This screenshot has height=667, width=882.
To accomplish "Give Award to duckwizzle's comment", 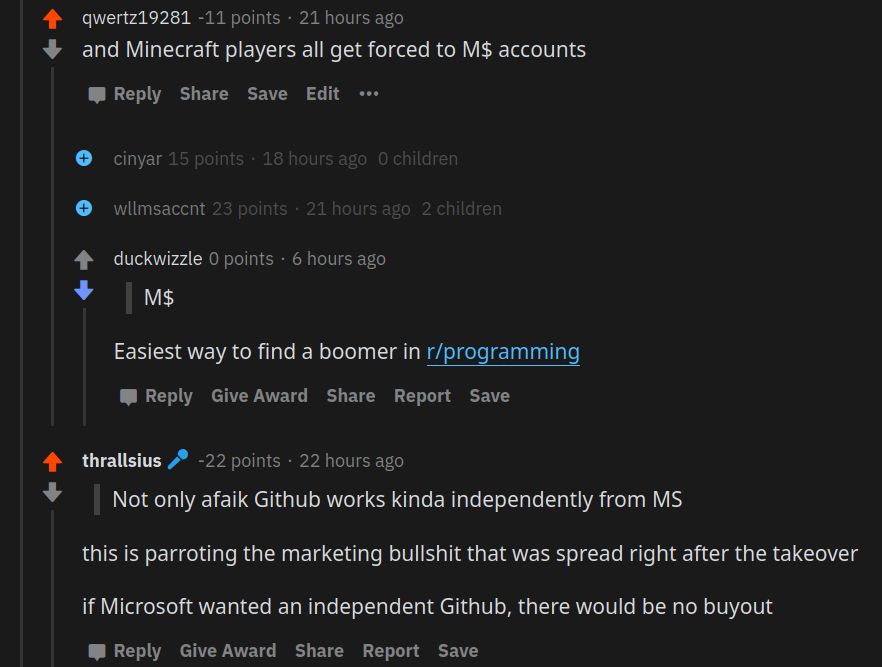I will (259, 395).
